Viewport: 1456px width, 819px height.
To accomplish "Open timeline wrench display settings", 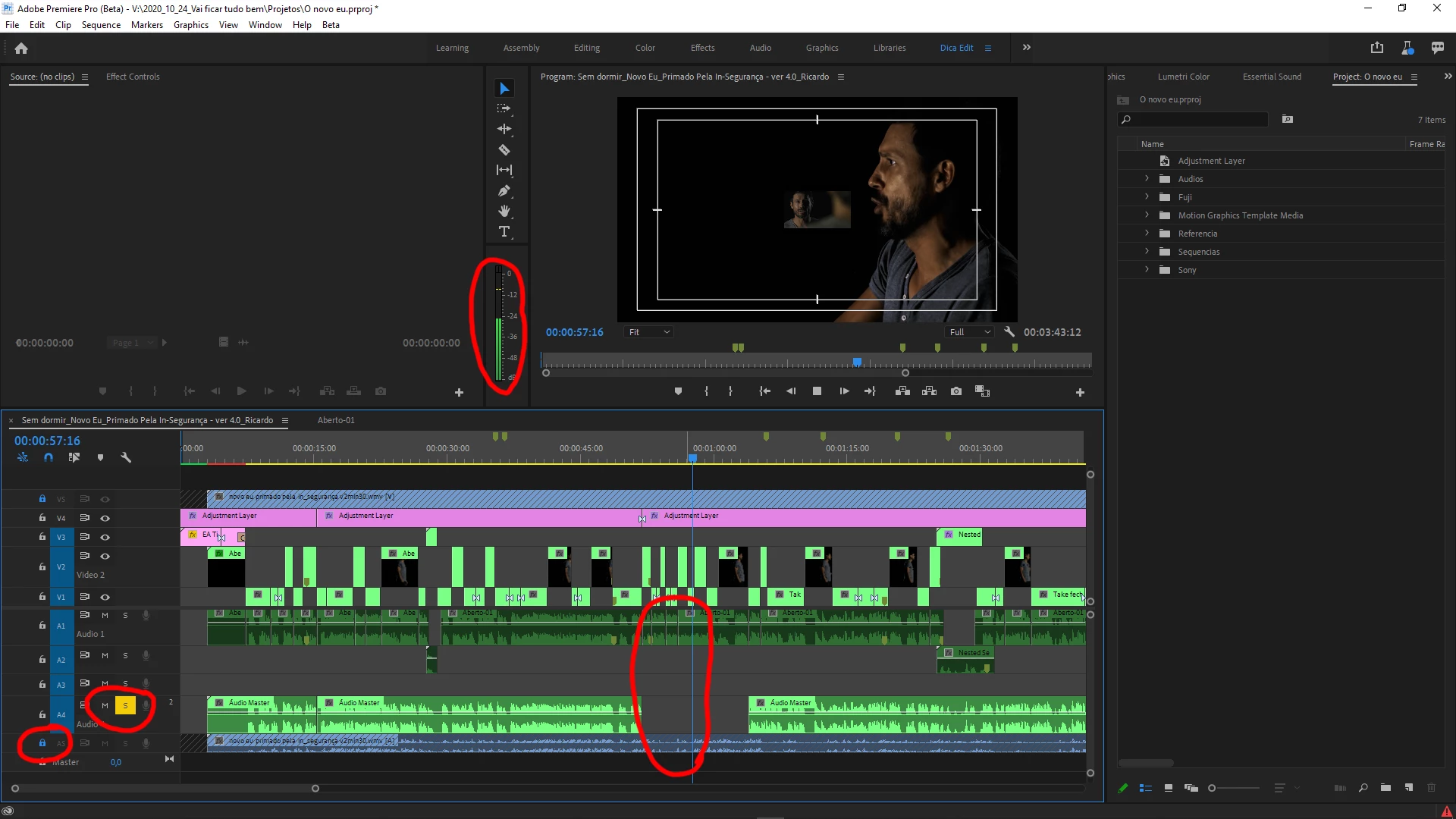I will [126, 458].
